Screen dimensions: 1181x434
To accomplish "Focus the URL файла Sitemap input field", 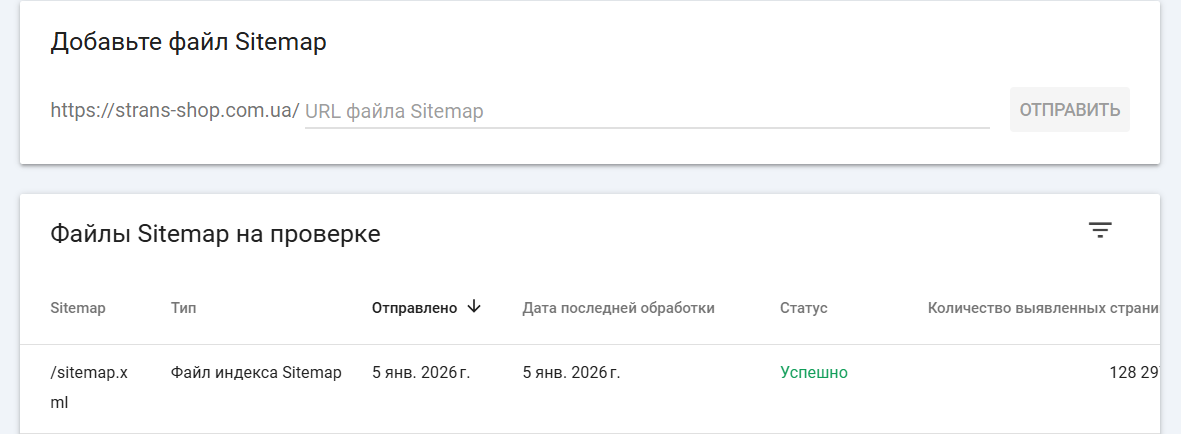I will 646,111.
